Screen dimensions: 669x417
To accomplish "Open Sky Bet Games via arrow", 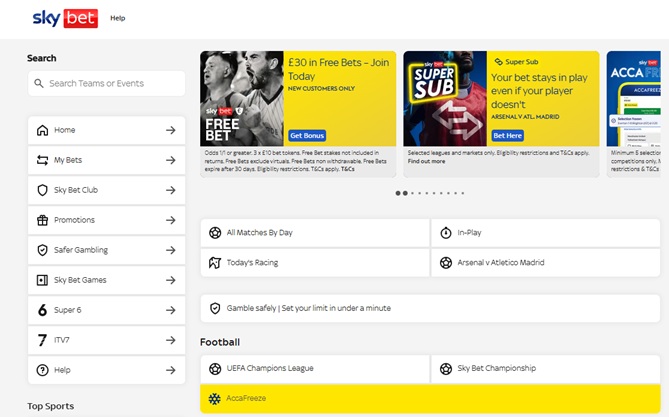I will [x=170, y=280].
